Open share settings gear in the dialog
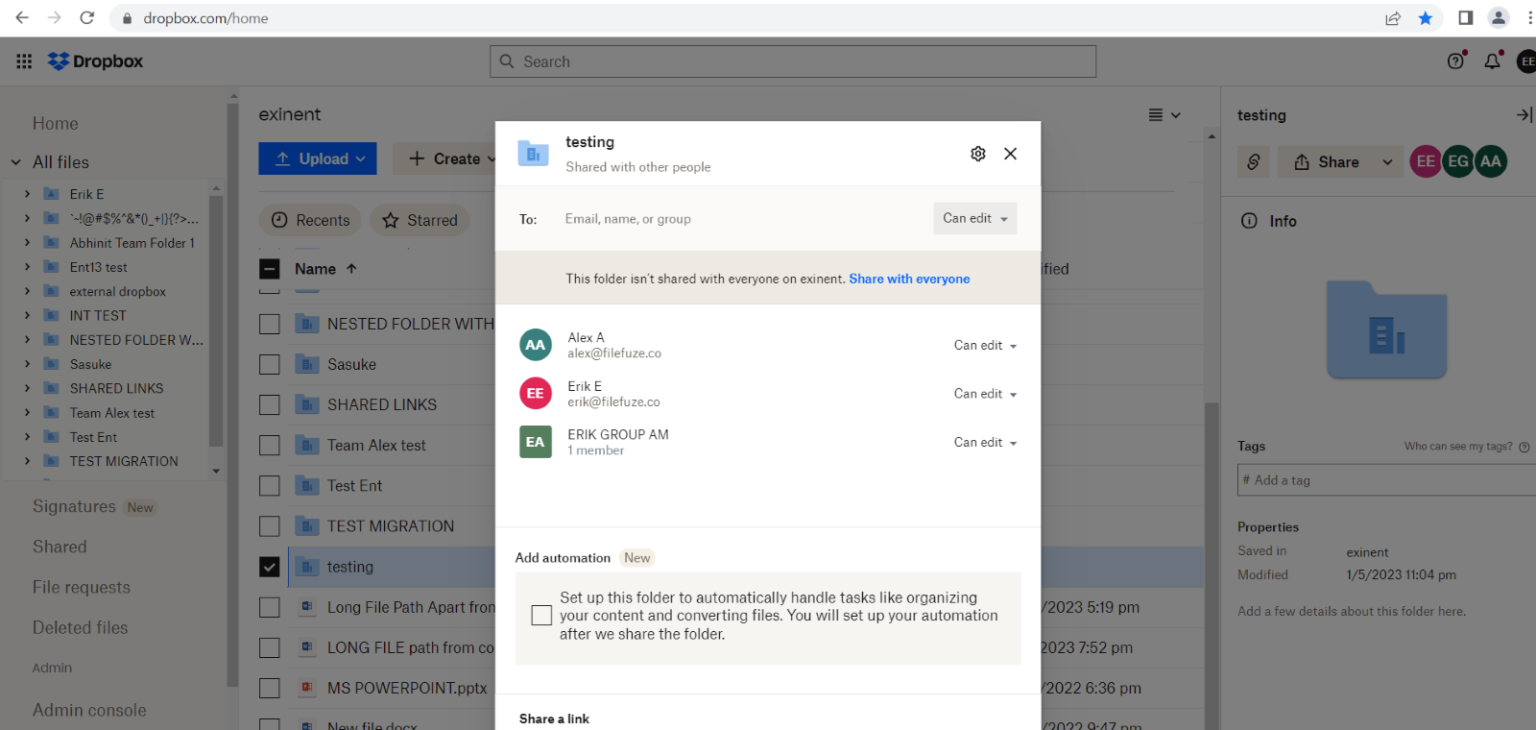The image size is (1536, 730). click(x=977, y=153)
